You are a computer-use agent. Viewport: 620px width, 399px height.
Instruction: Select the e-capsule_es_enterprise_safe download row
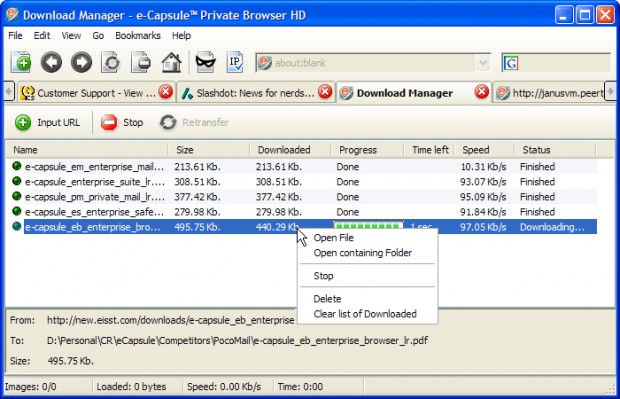coord(301,212)
